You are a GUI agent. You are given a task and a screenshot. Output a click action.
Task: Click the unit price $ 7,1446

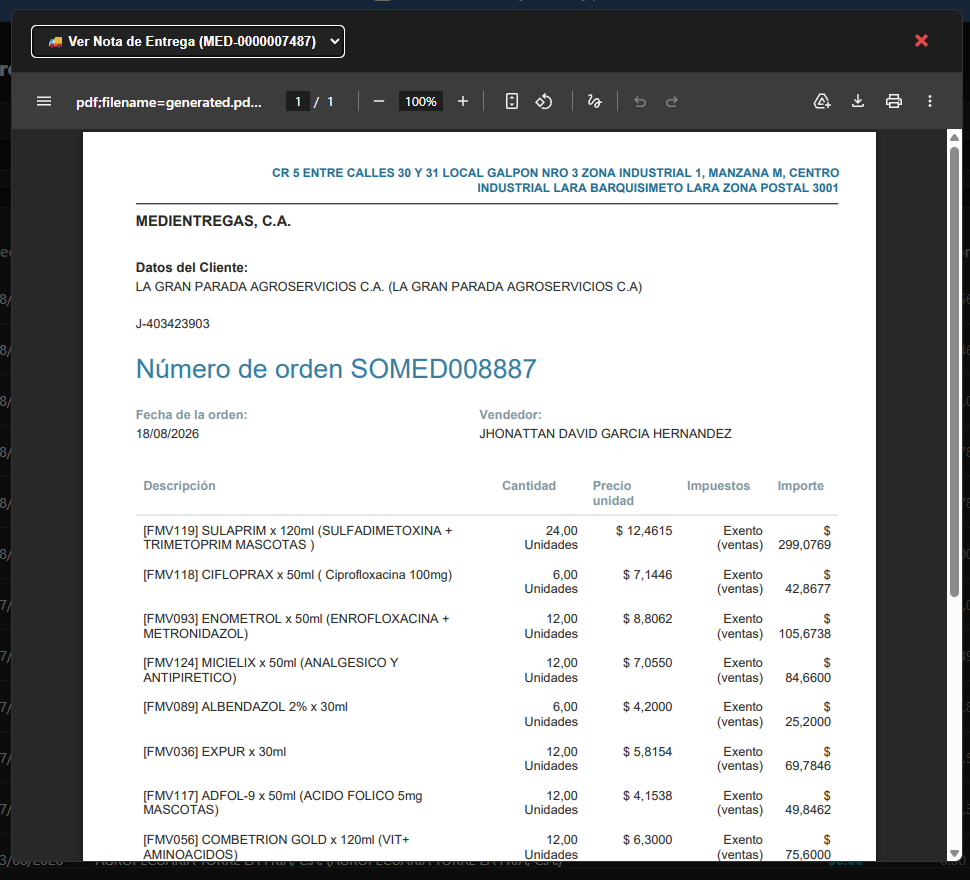point(647,575)
